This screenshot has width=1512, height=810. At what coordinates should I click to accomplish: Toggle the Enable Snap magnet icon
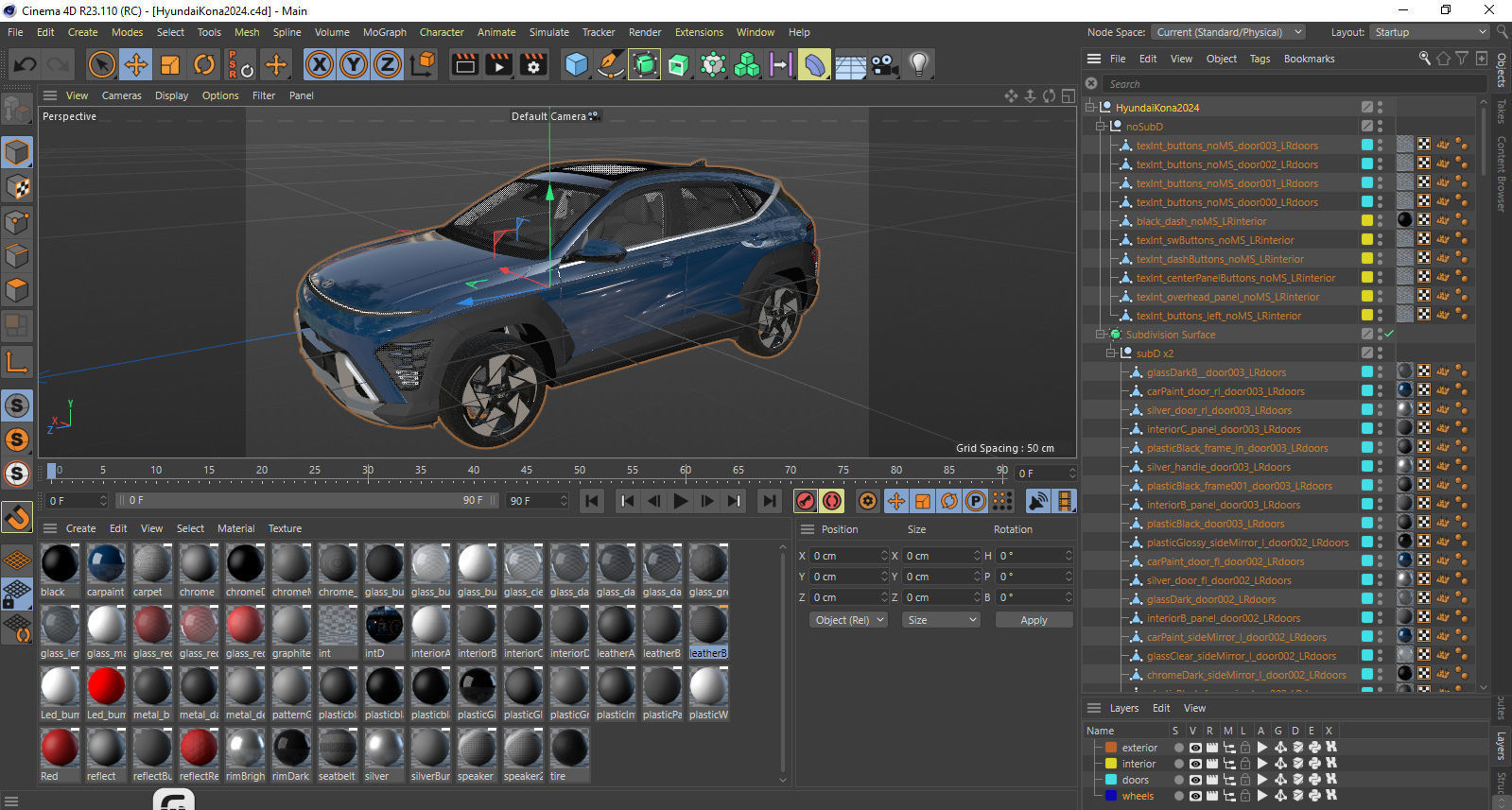click(x=17, y=517)
